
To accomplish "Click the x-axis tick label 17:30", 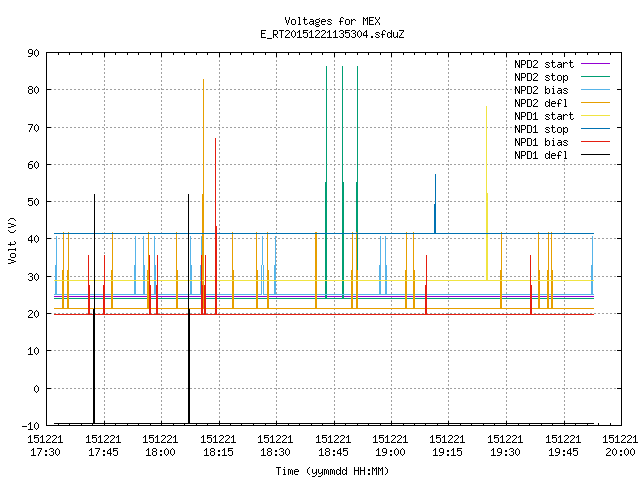I will (x=45, y=452).
